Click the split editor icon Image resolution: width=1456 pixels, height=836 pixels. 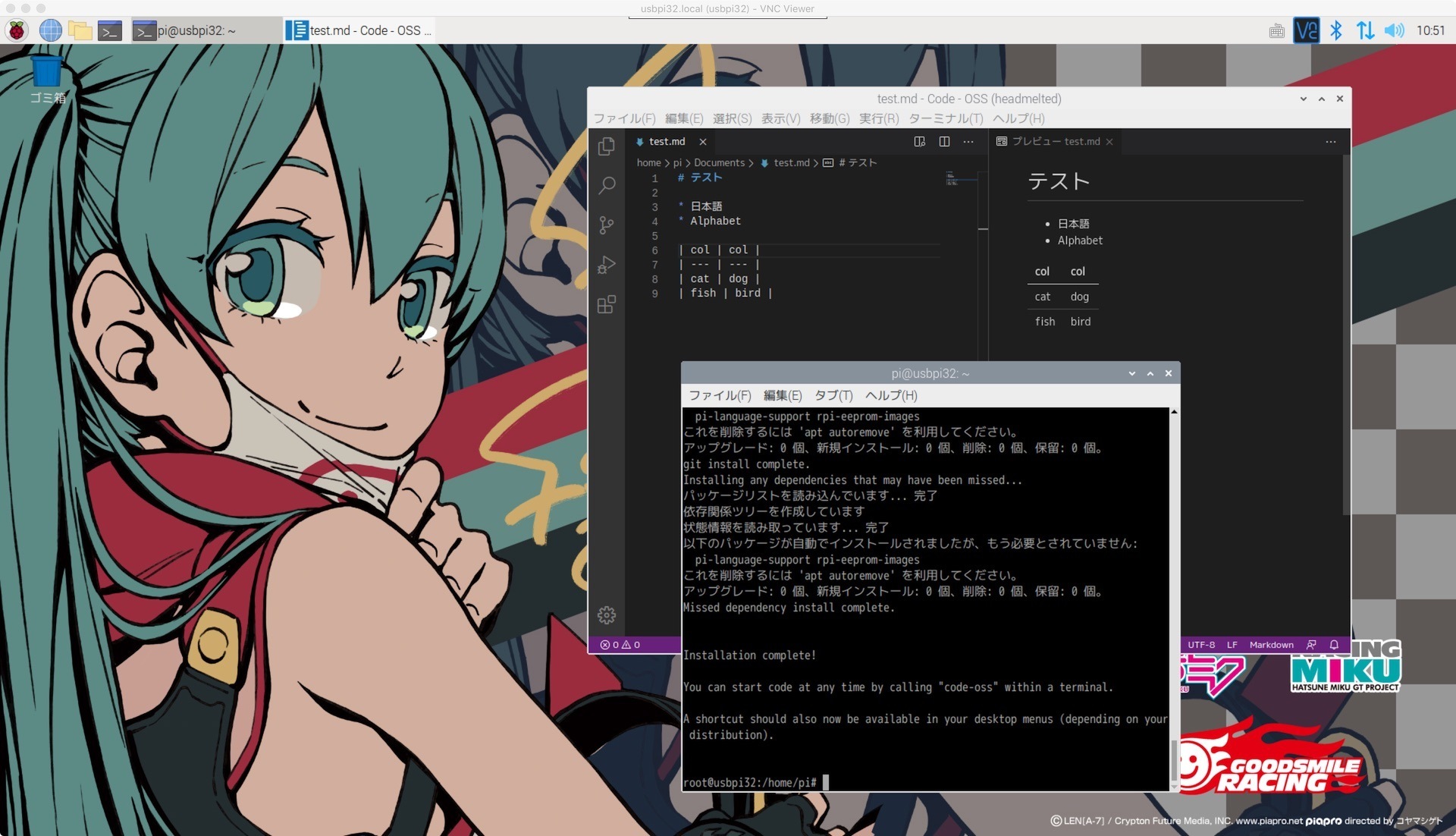coord(944,142)
